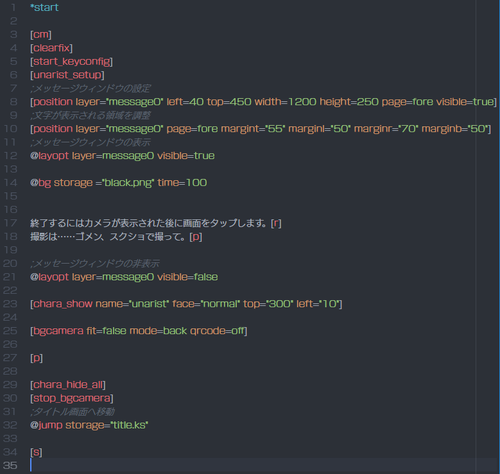Viewport: 500px width, 474px height.
Task: Click line number 14 in the gutter
Action: pos(10,183)
